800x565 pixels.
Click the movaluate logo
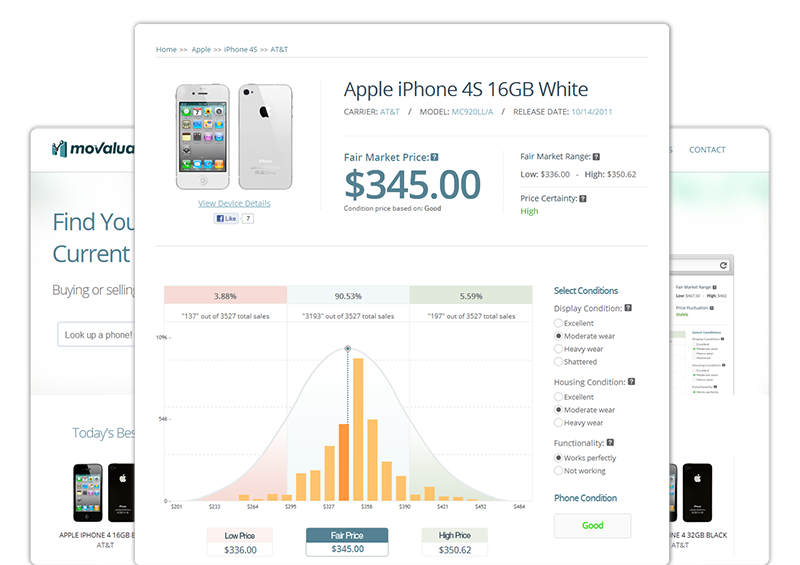tap(90, 150)
